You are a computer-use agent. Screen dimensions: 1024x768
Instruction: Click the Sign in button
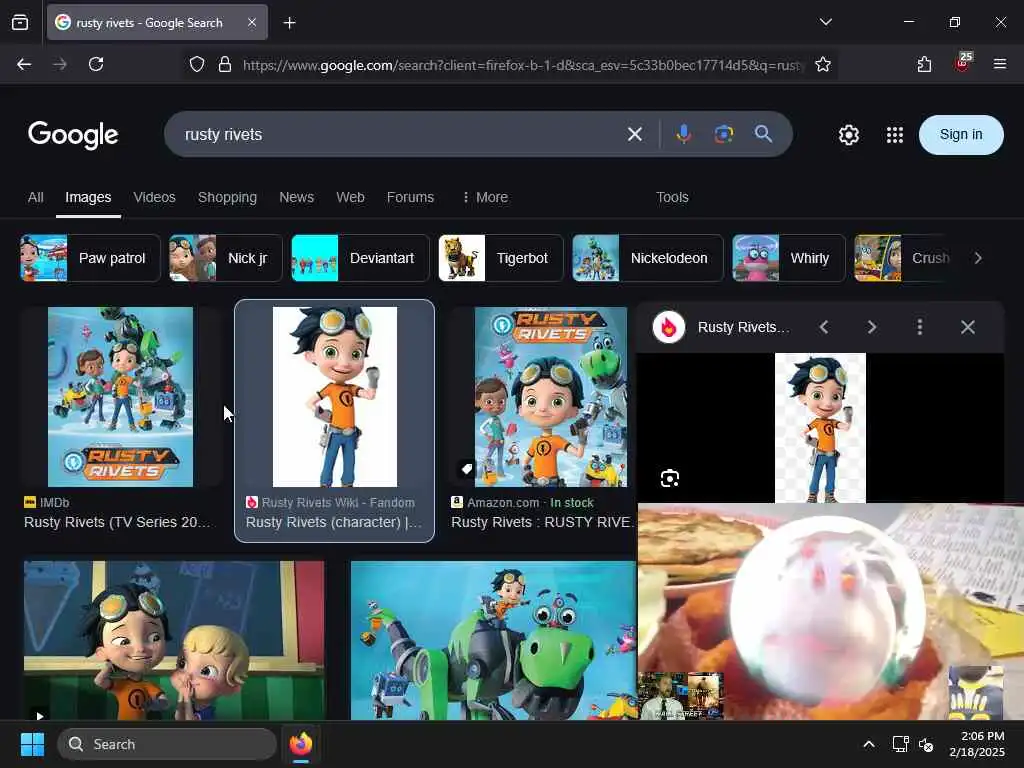[961, 135]
